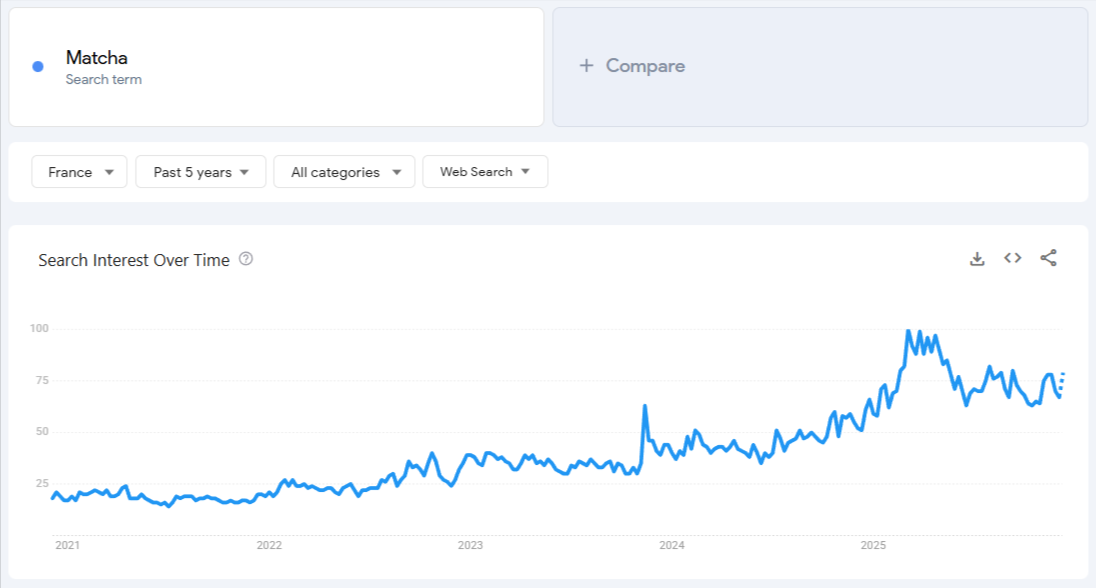Open the France region dropdown
The height and width of the screenshot is (588, 1096).
click(x=79, y=171)
